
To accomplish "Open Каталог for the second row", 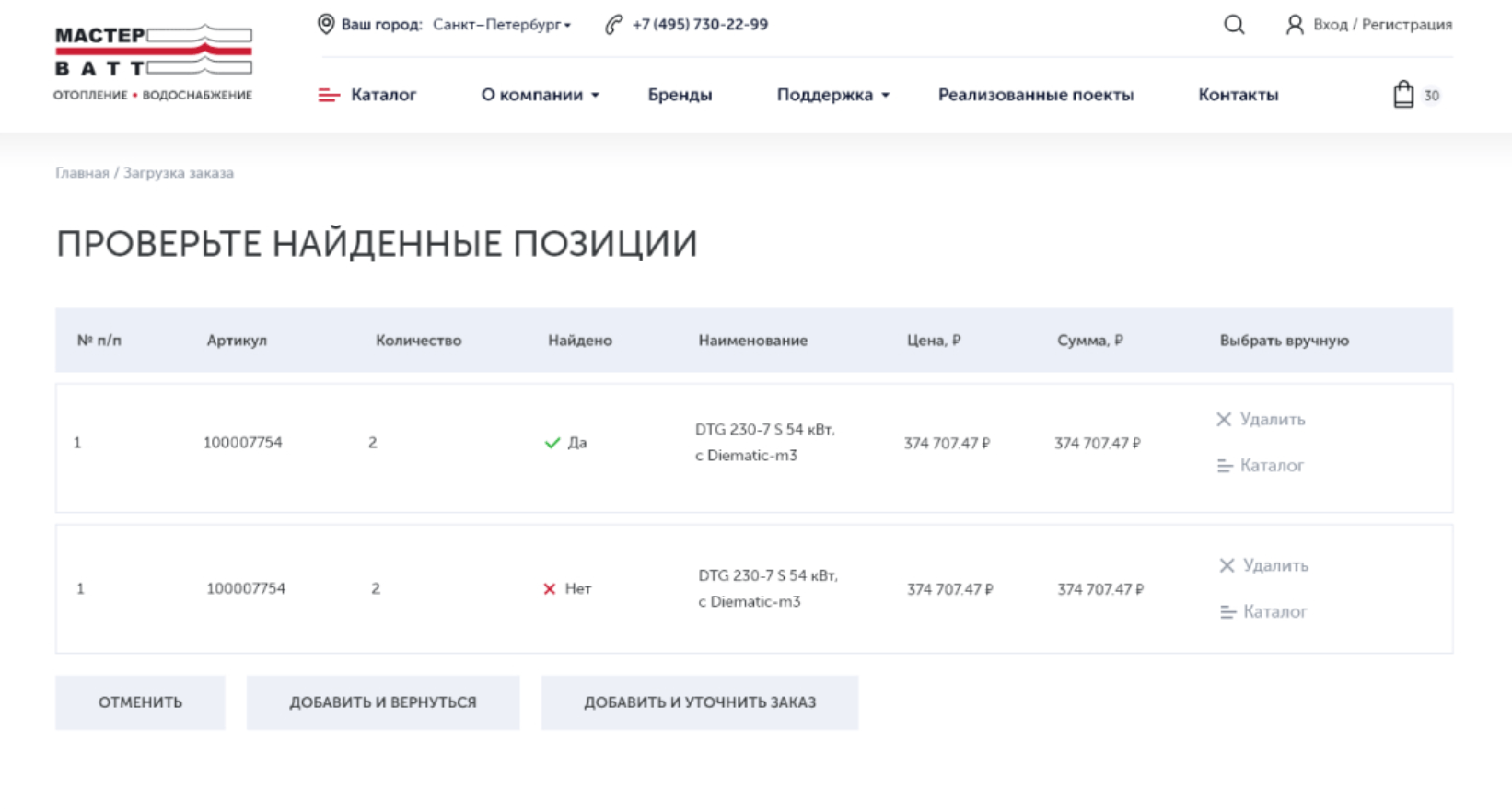I will (x=1263, y=612).
